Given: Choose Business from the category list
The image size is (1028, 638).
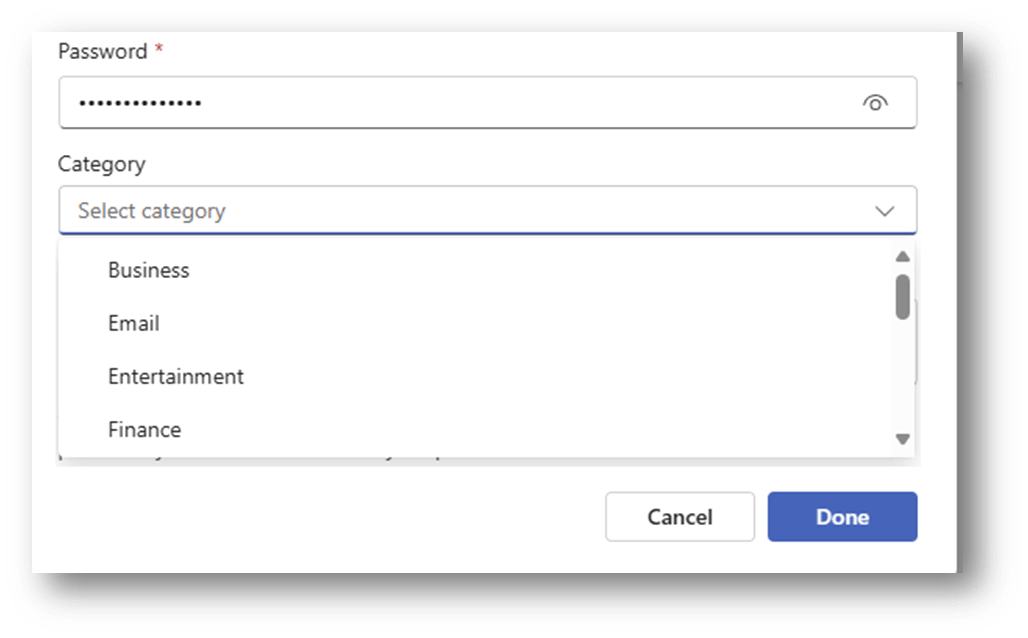Looking at the screenshot, I should click(476, 270).
